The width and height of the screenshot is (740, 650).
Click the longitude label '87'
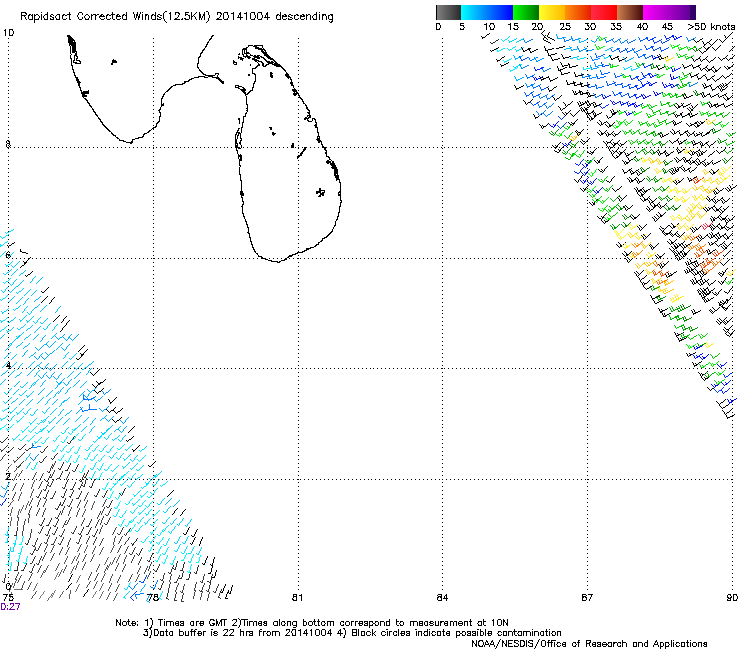[x=587, y=598]
